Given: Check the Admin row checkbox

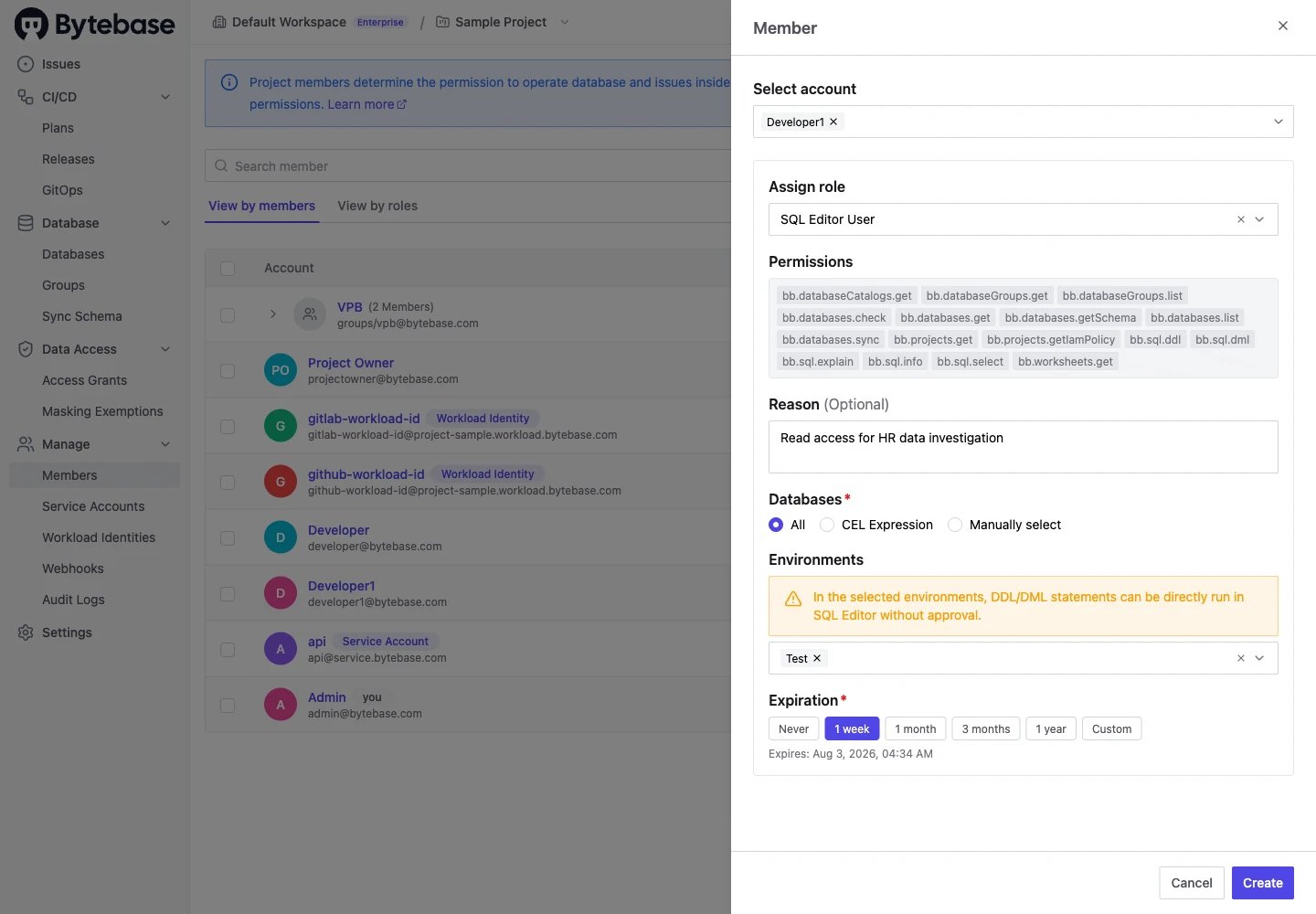Looking at the screenshot, I should 228,706.
